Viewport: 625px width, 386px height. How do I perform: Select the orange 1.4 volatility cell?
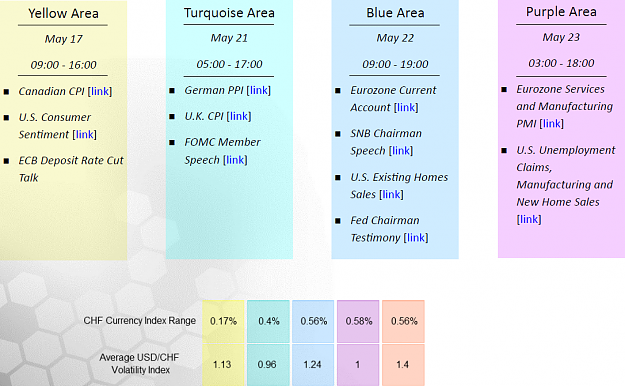[x=403, y=365]
